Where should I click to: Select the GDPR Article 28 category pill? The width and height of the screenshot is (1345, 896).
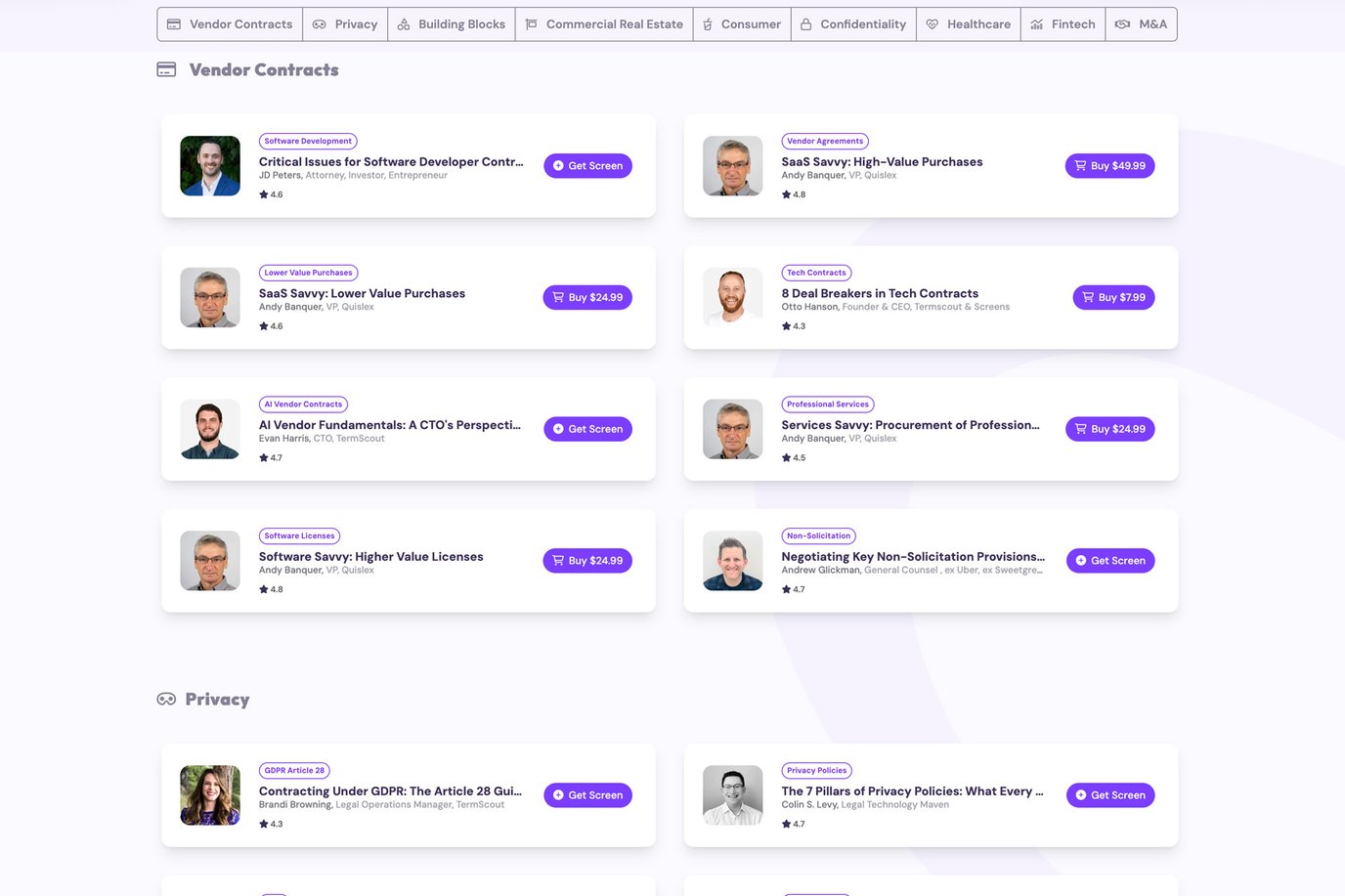293,770
